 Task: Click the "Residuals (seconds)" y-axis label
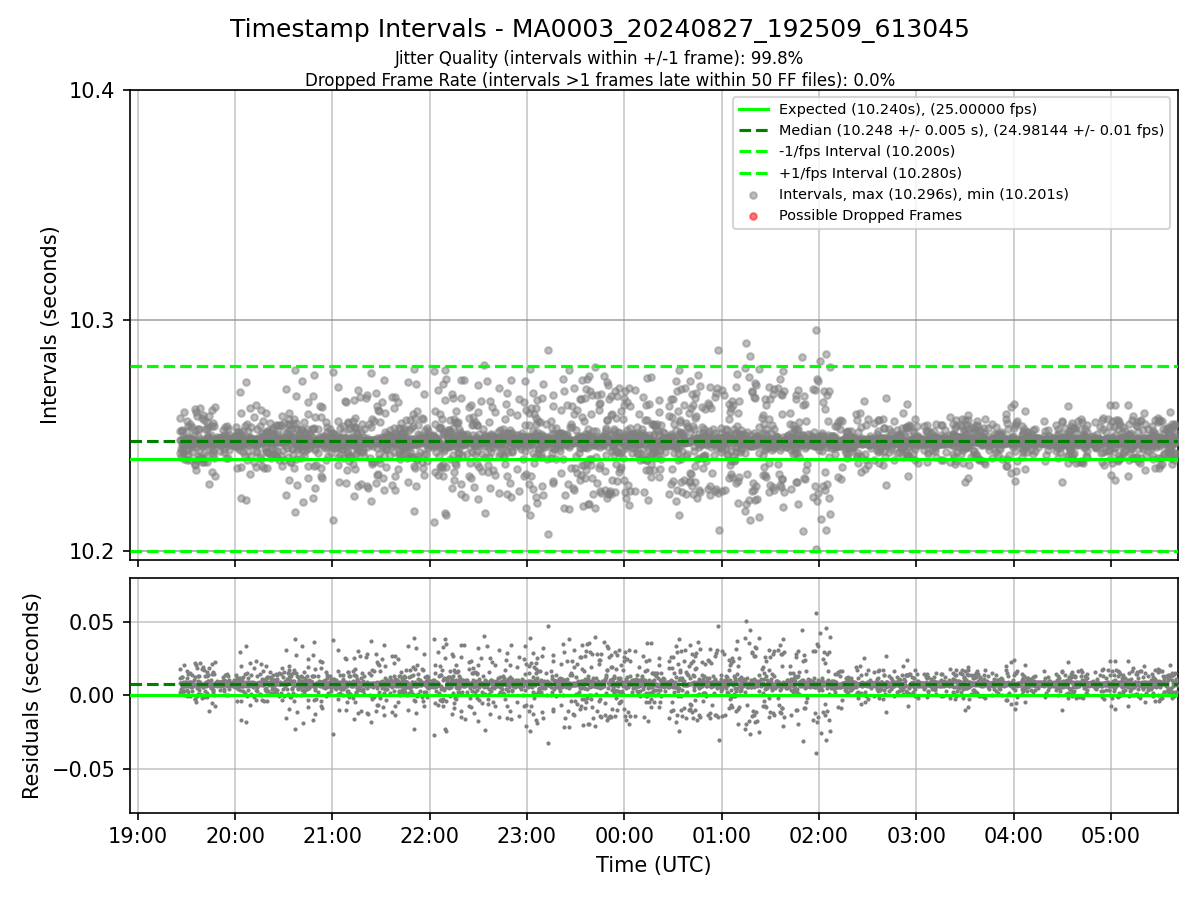pos(32,696)
